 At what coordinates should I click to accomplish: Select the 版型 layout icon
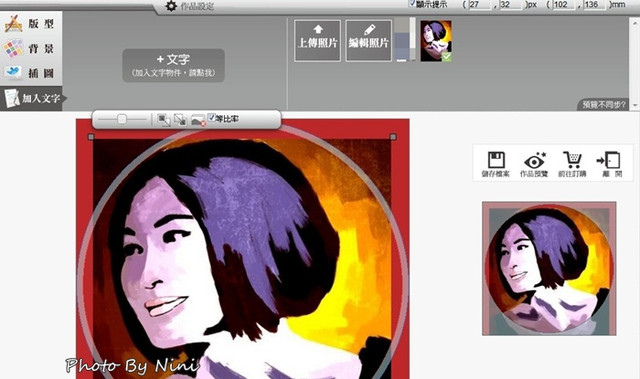click(13, 24)
